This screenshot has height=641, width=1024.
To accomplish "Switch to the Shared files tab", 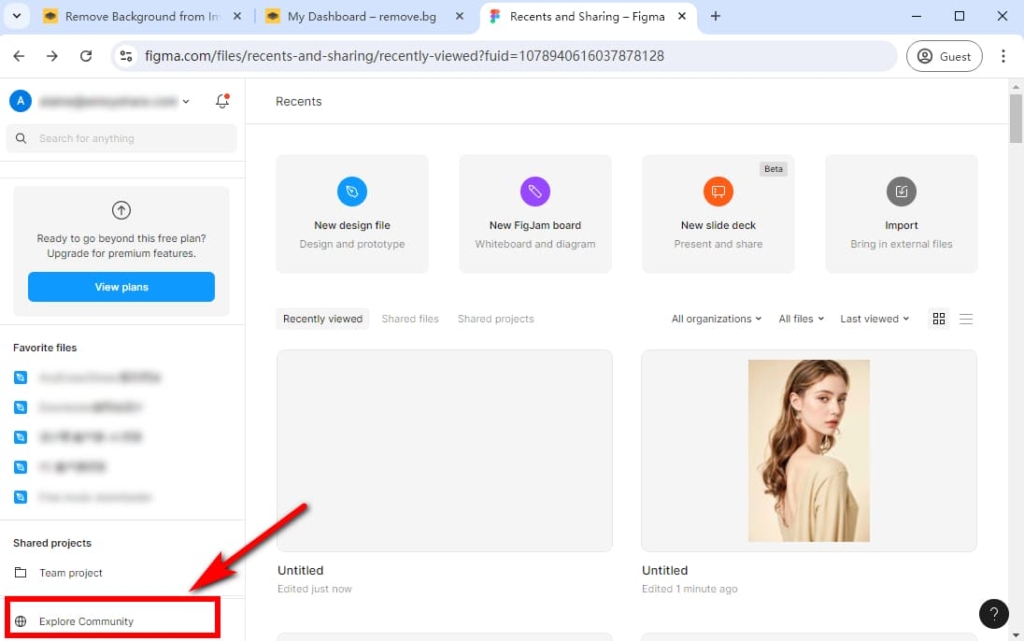I will tap(410, 318).
